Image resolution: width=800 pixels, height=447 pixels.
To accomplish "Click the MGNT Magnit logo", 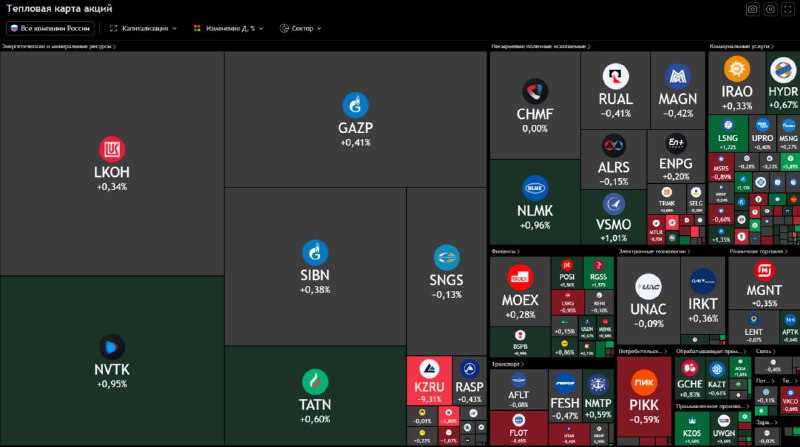I will 764,270.
